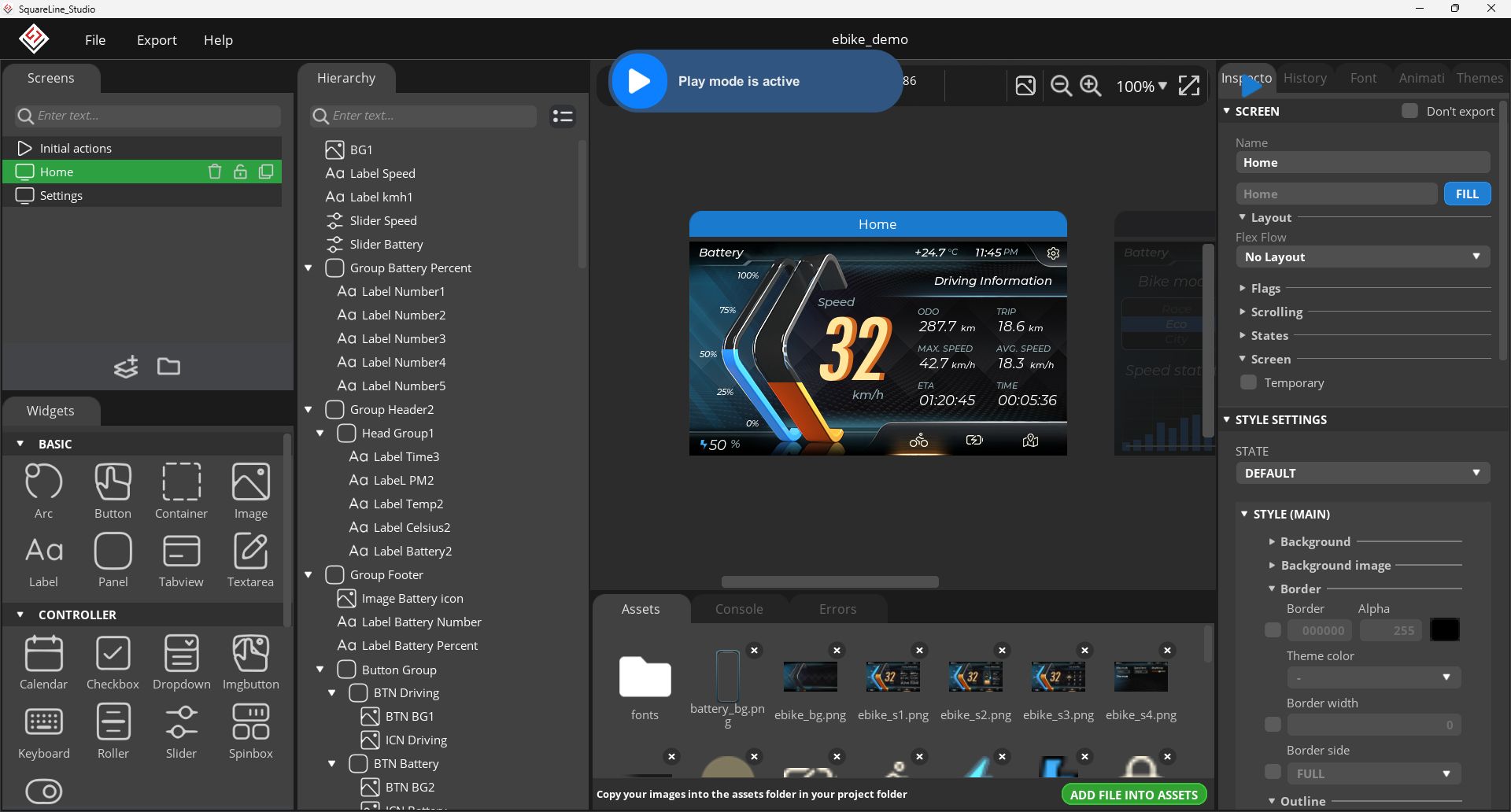Toggle hierarchy list view icon
Image resolution: width=1511 pixels, height=812 pixels.
tap(563, 116)
